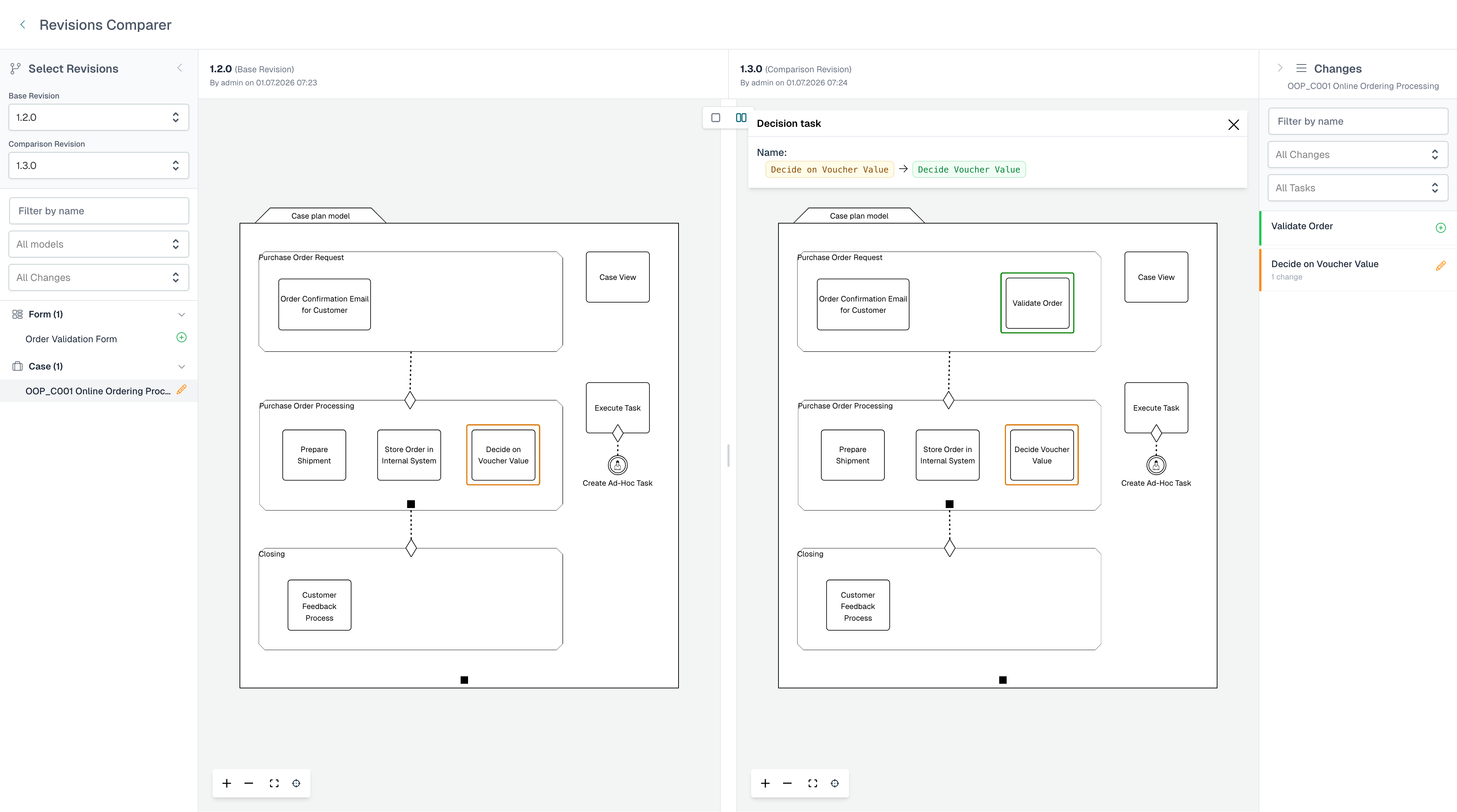Center the base revision diagram
1457x812 pixels.
[296, 783]
